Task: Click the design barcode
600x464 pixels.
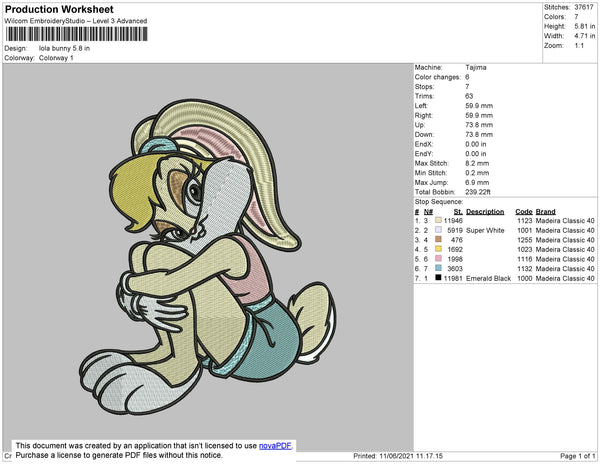Action: coord(77,34)
